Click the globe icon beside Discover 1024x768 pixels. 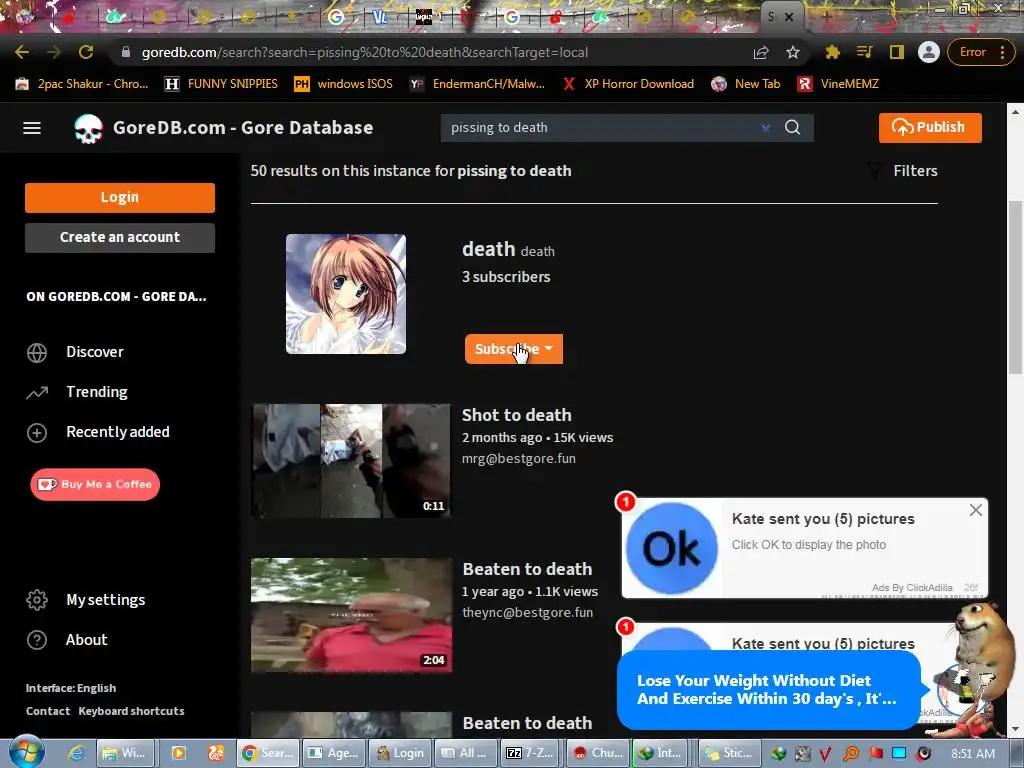pyautogui.click(x=37, y=353)
